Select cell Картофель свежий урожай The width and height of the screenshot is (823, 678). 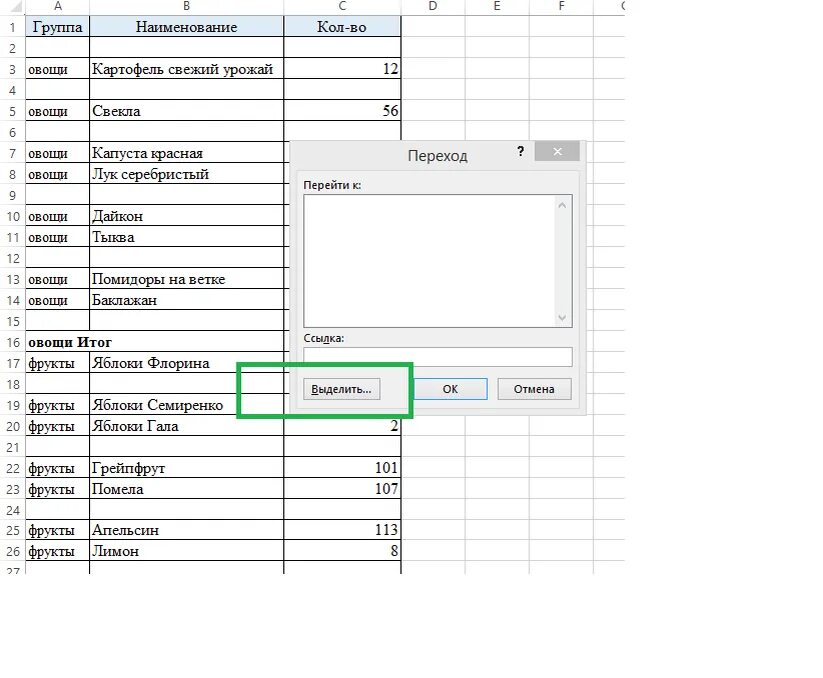click(x=186, y=69)
